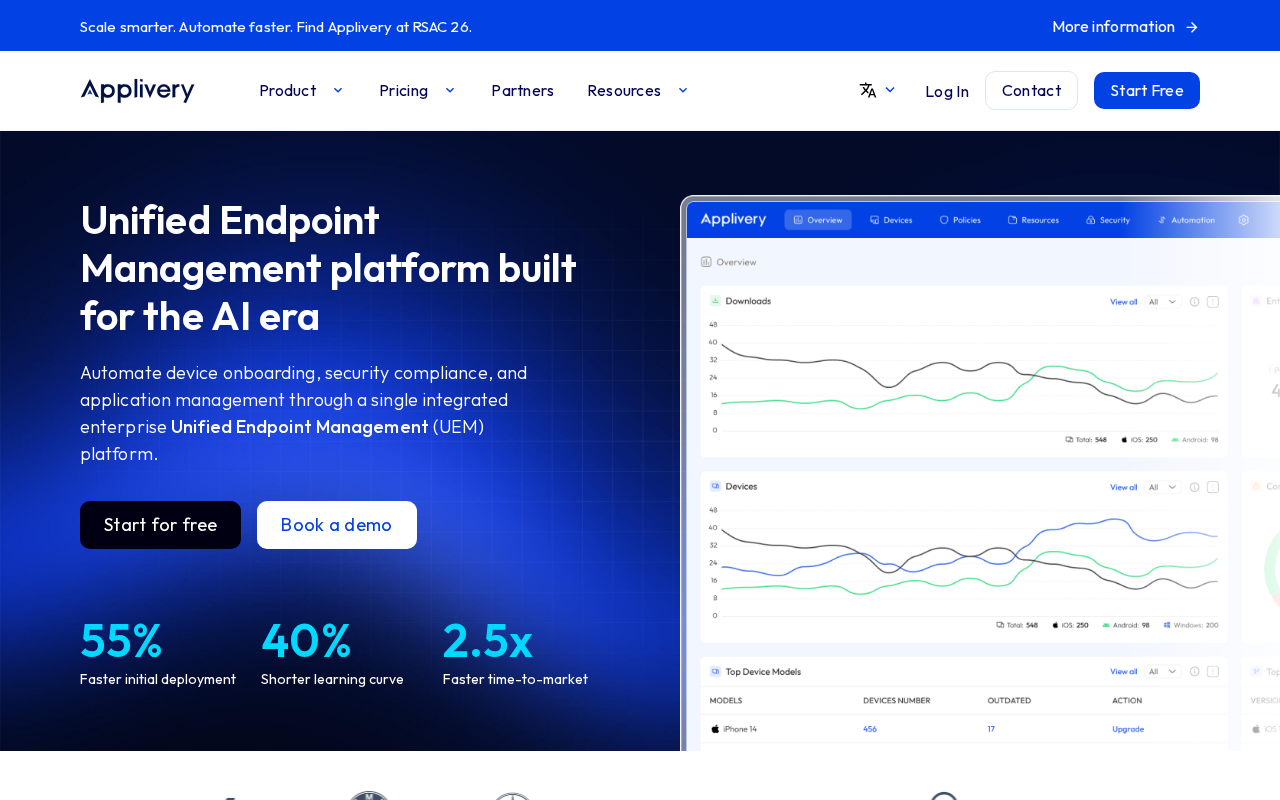Click the Applivery logo in the site header

[137, 91]
